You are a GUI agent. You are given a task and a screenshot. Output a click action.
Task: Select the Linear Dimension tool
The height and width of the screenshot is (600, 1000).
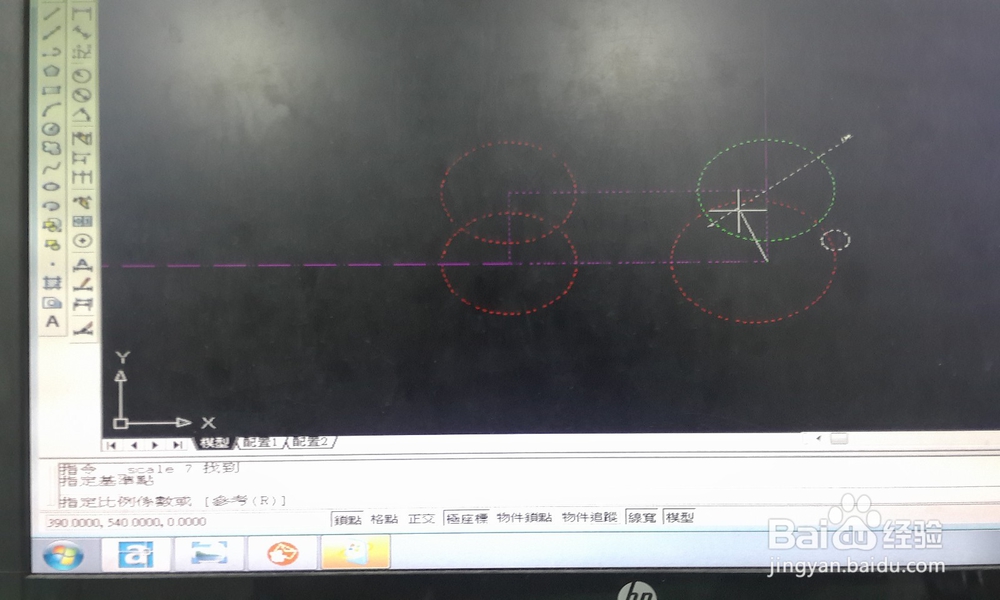(82, 12)
